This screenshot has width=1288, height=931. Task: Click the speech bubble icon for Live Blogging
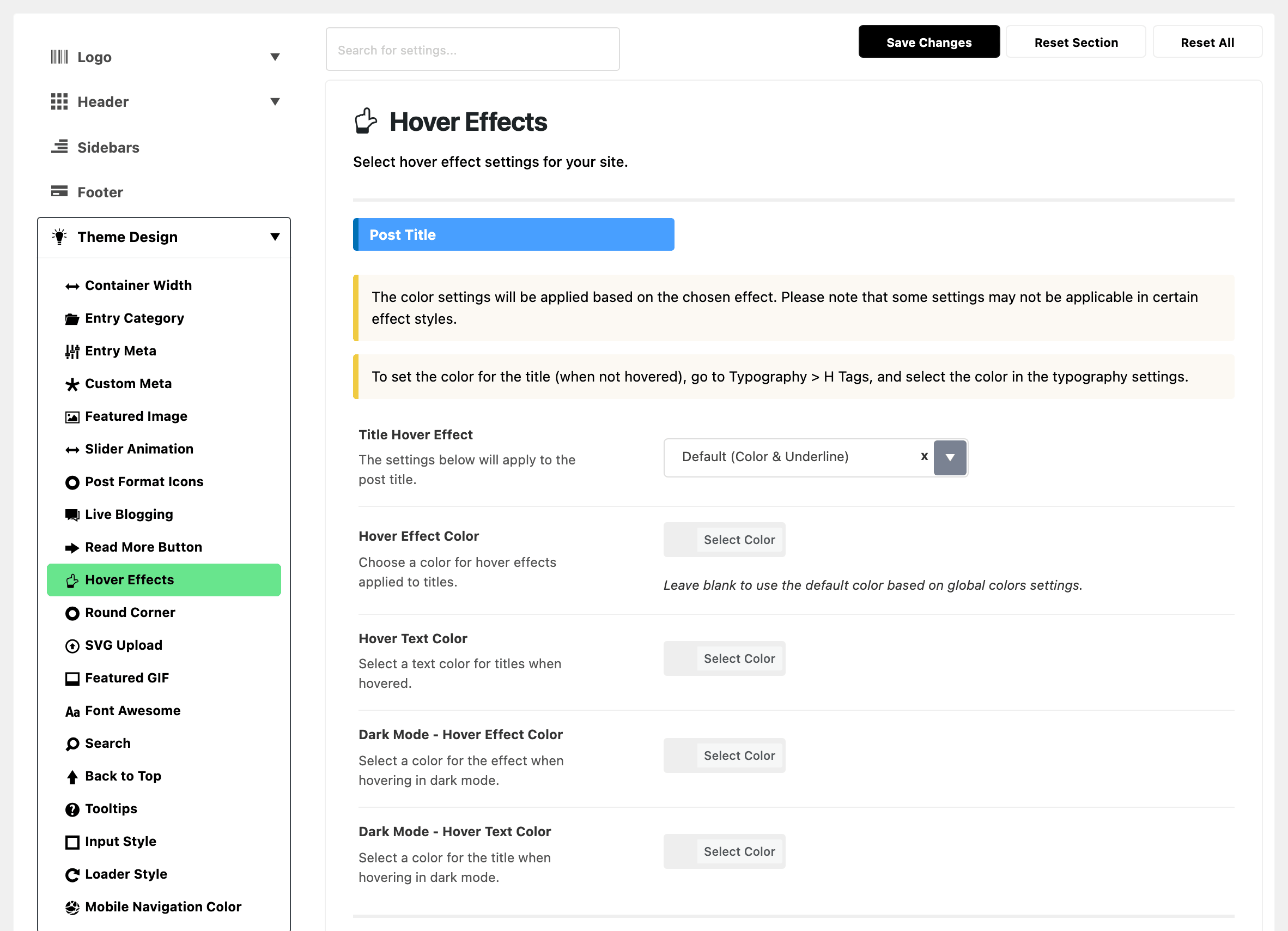tap(72, 515)
